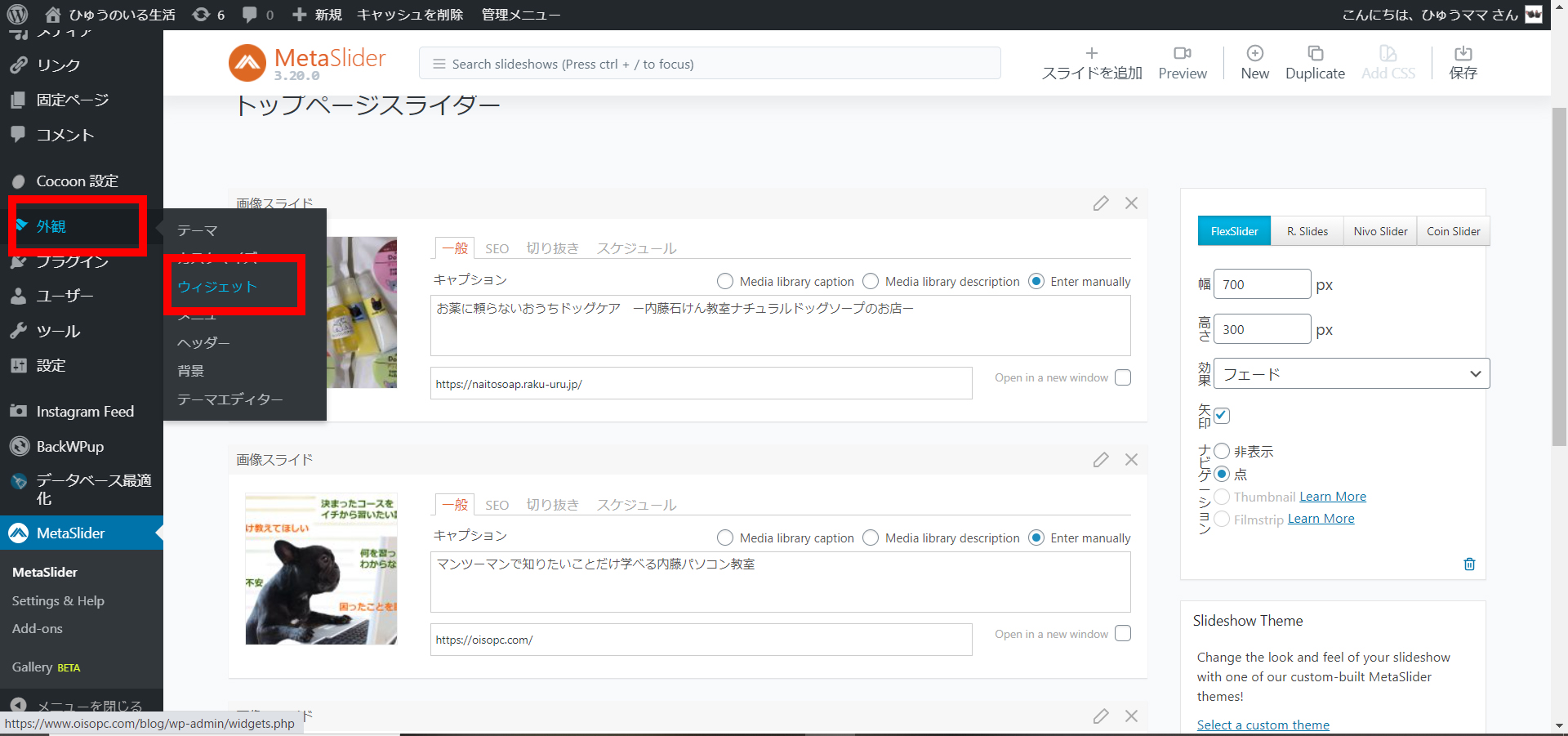Click the Select a custom theme link
The height and width of the screenshot is (736, 1568).
1263,725
